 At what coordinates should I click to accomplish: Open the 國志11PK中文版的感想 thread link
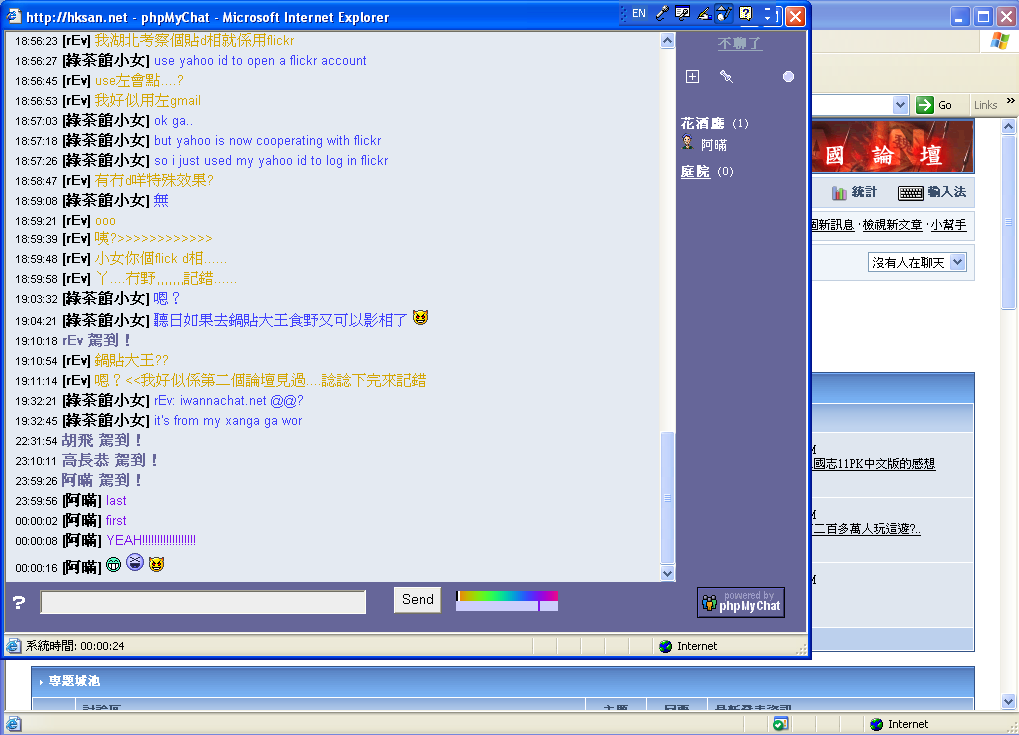[x=874, y=463]
